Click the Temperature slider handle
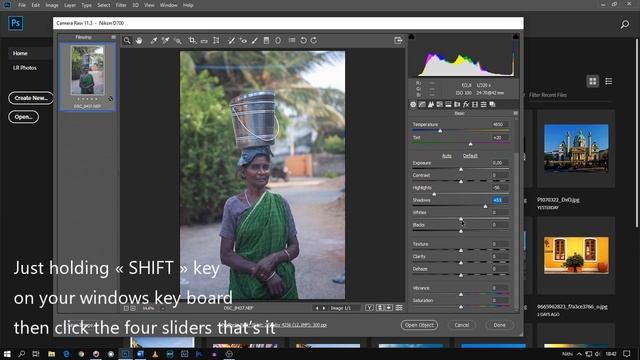 [440, 131]
